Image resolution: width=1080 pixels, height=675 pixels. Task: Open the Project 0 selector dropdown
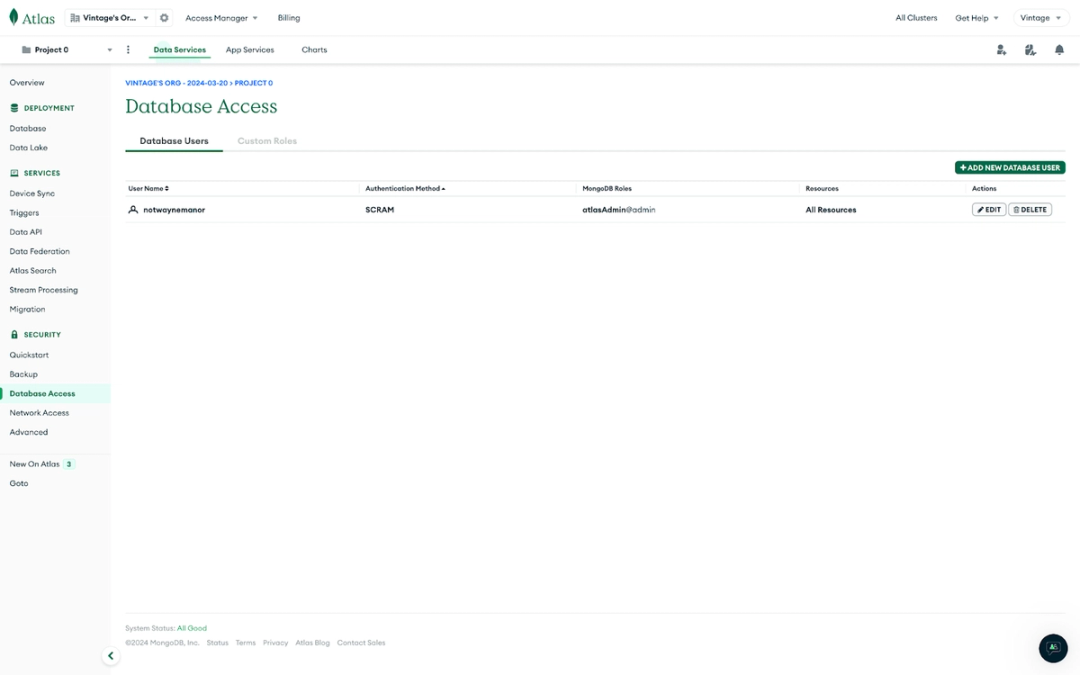coord(111,49)
